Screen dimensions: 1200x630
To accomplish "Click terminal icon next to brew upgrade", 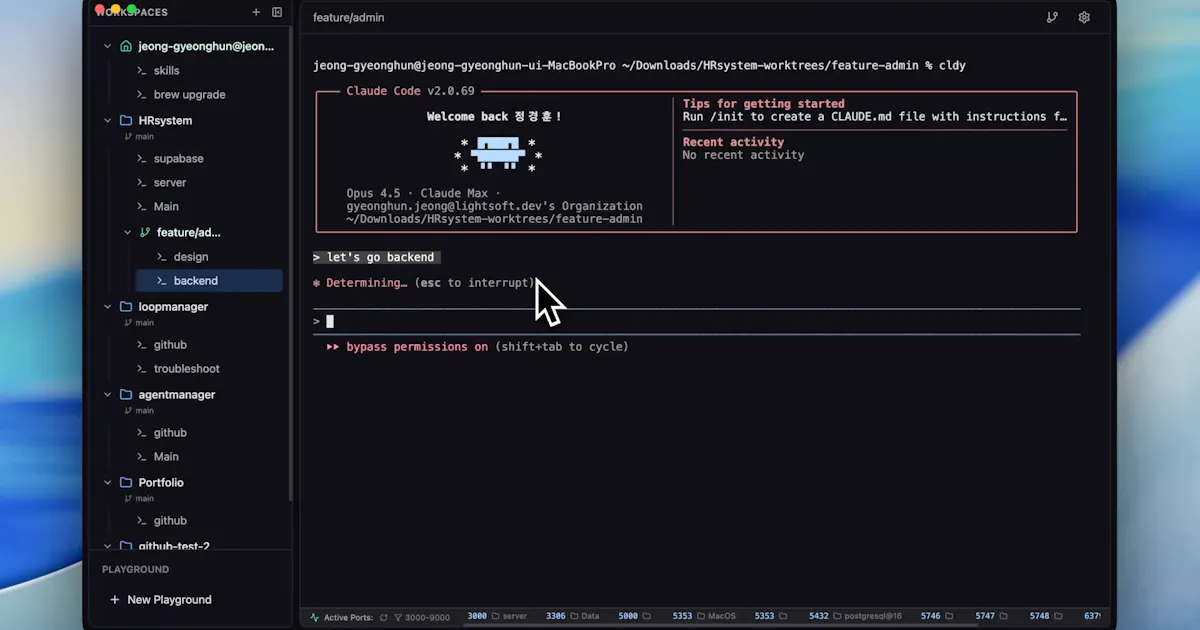I will click(x=142, y=95).
